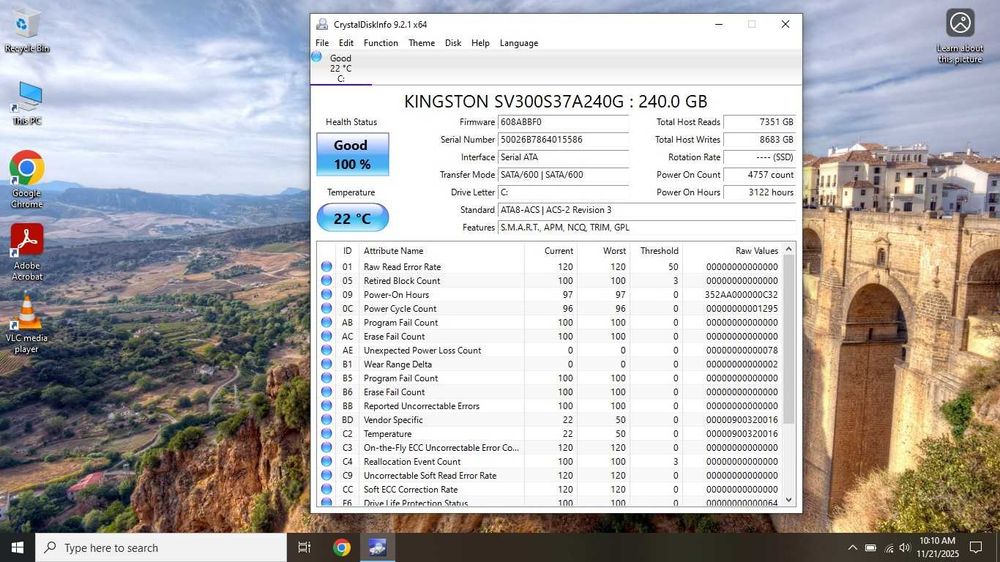The width and height of the screenshot is (1000, 562).
Task: Click the Standard field ATA8-ACS
Action: [x=647, y=210]
